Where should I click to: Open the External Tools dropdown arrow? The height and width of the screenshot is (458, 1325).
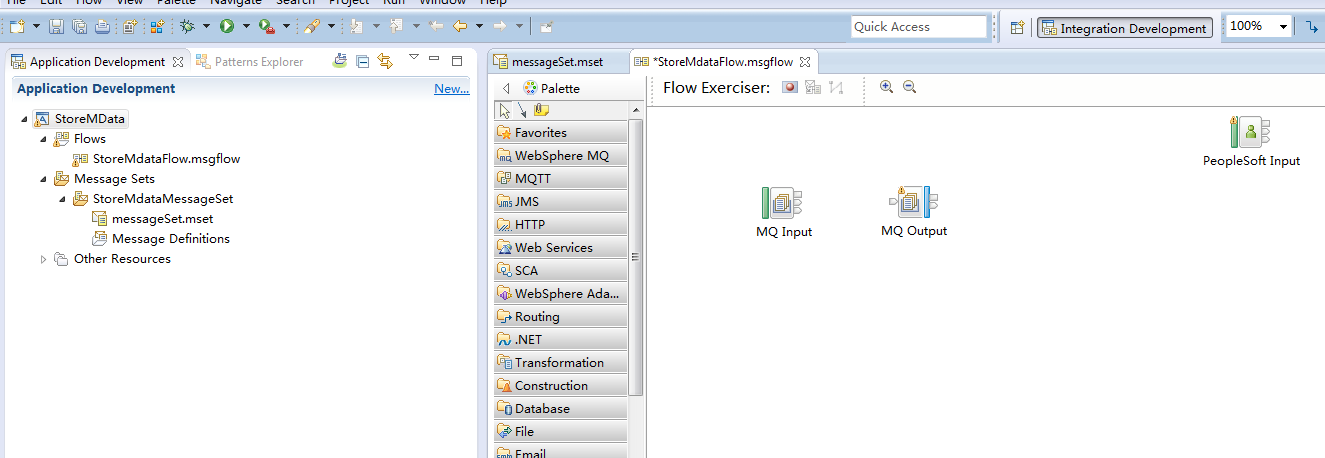coord(286,27)
